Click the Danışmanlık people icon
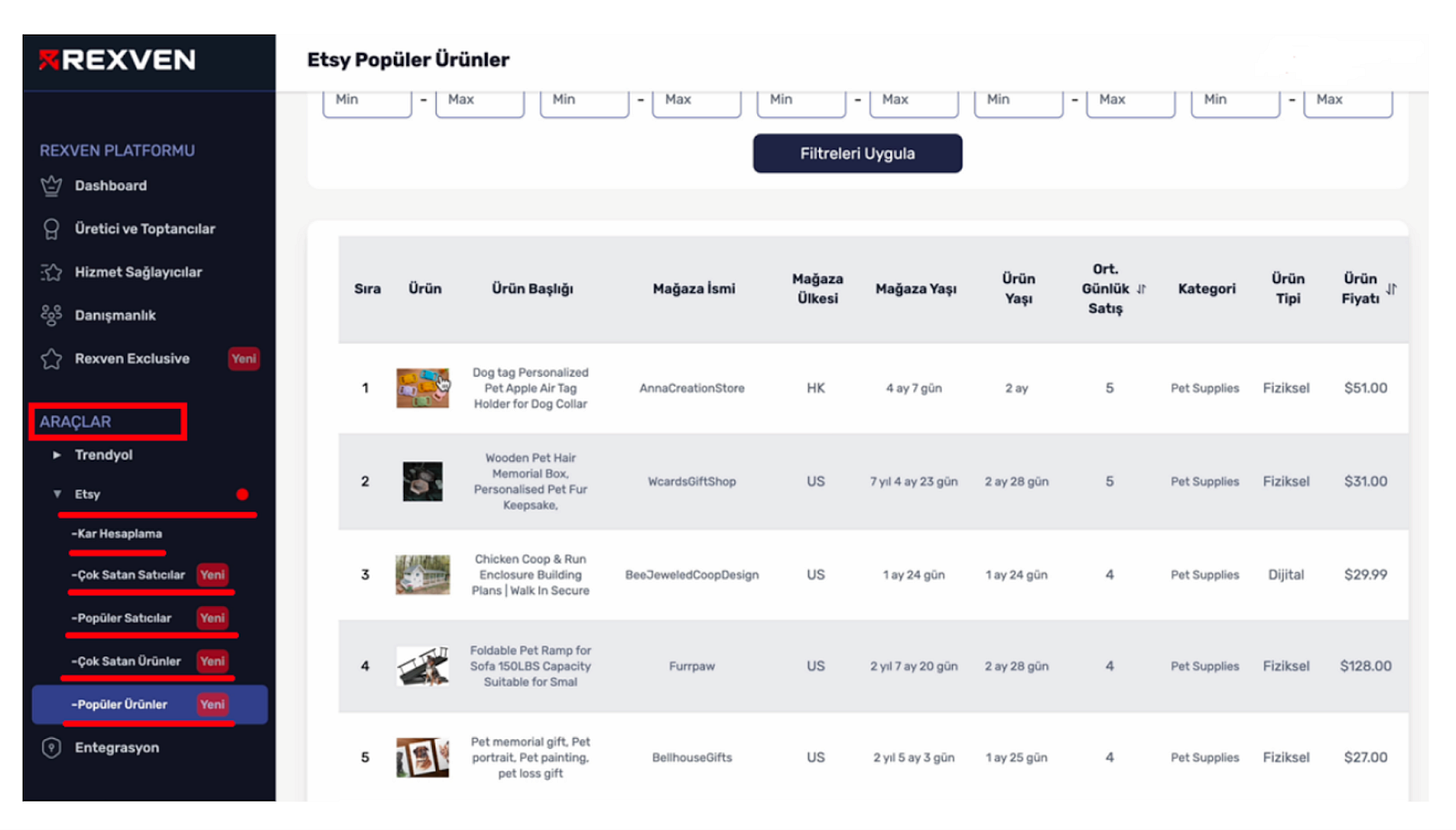Image resolution: width=1456 pixels, height=830 pixels. [x=51, y=315]
